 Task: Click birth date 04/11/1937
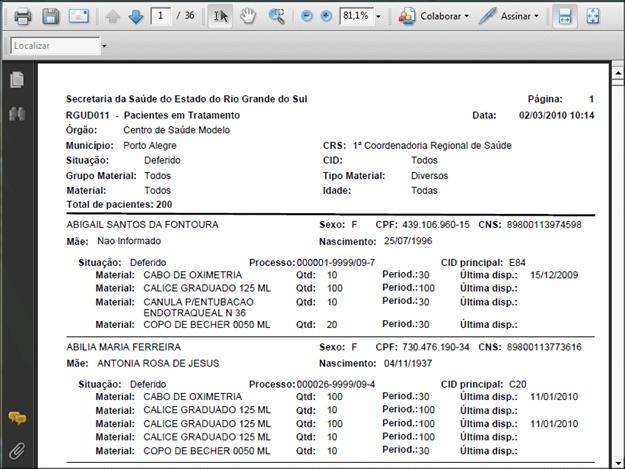click(408, 363)
